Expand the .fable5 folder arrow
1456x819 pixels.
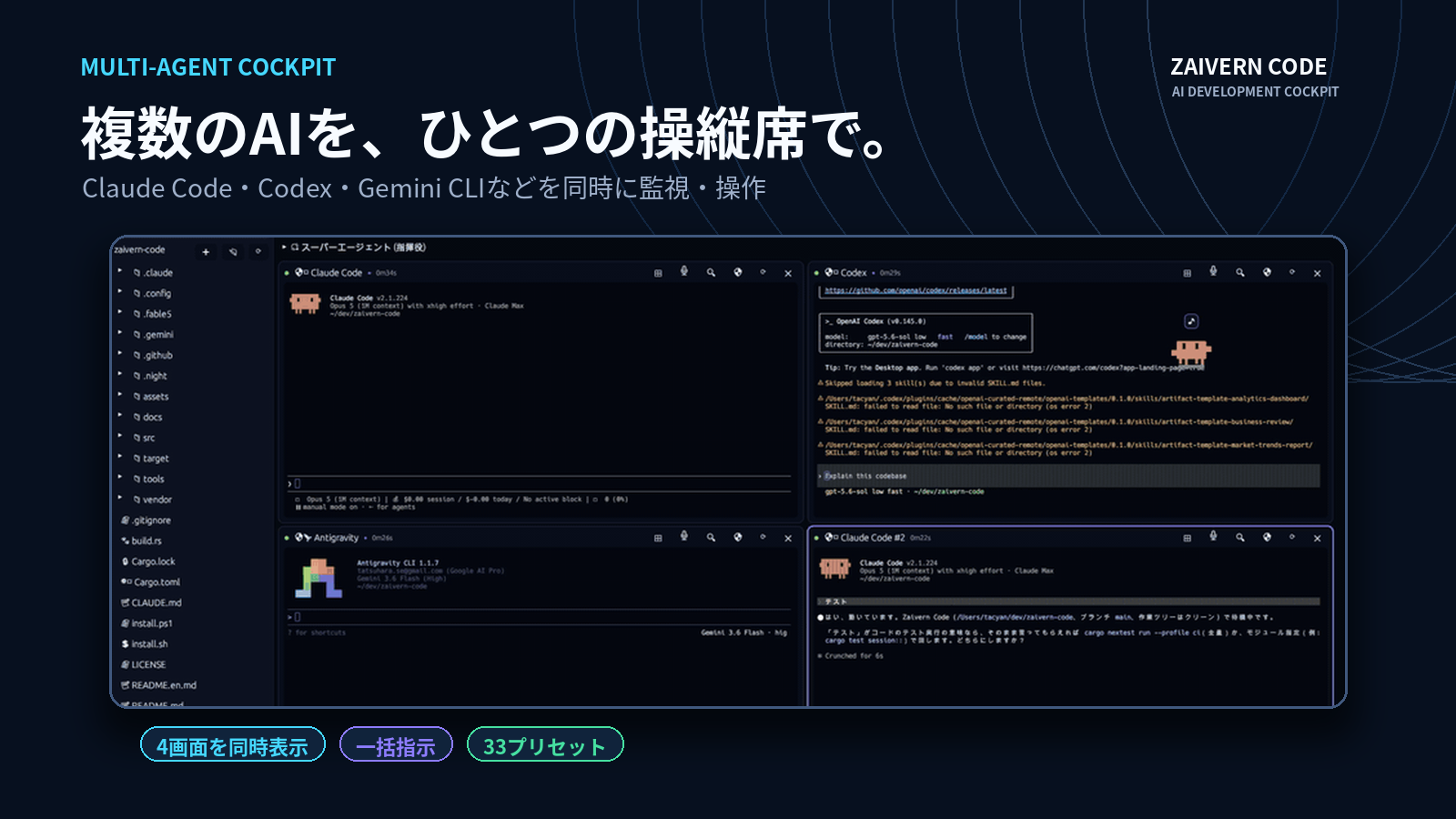tap(120, 312)
